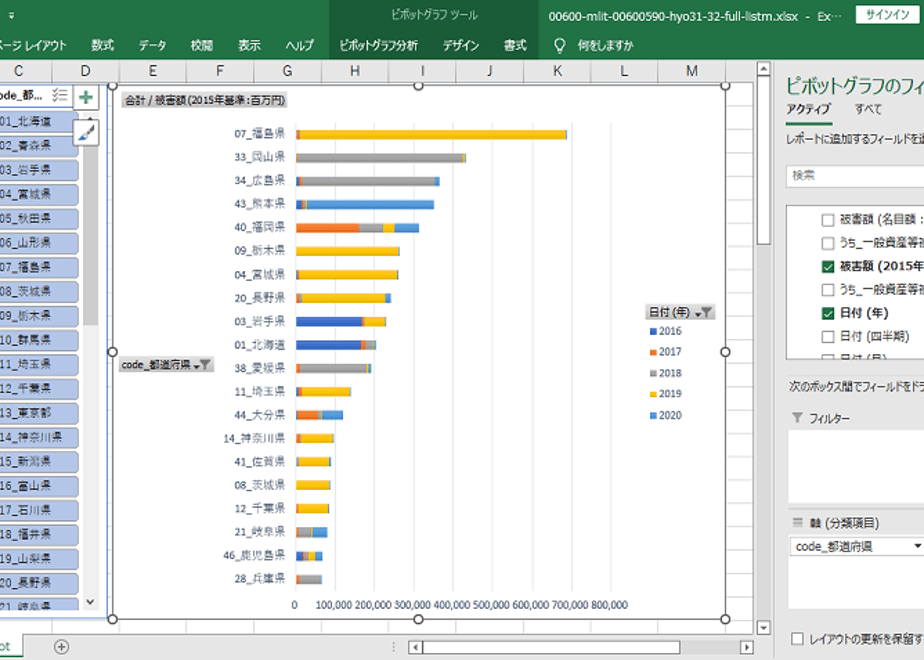Screen dimensions: 924x660
Task: Open the 表示 ribbon tab
Action: [249, 45]
